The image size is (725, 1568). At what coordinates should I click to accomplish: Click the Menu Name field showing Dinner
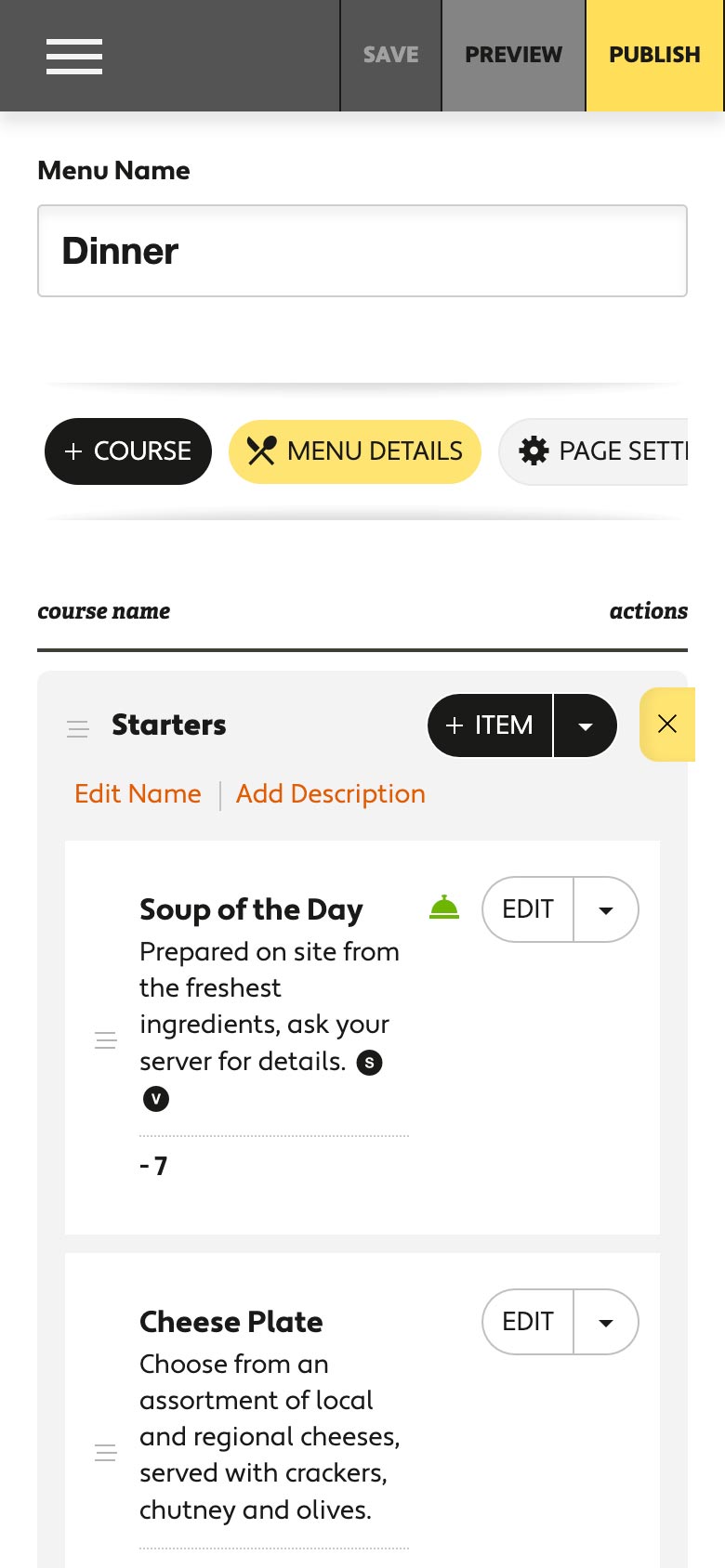click(x=362, y=251)
